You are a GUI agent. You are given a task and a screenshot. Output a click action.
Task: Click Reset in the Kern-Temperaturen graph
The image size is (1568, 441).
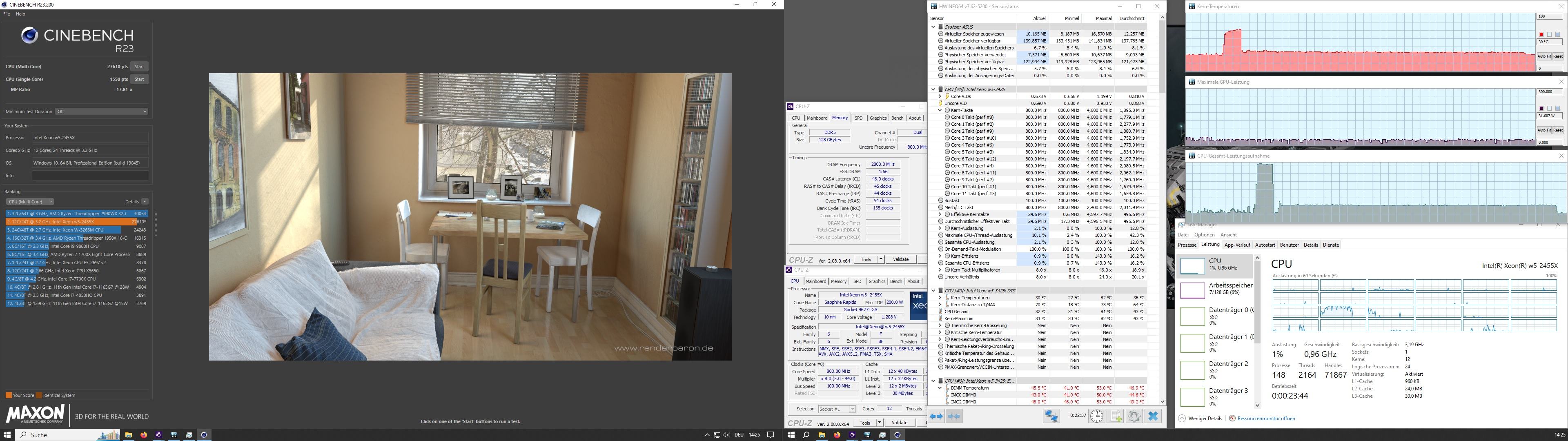[1558, 57]
